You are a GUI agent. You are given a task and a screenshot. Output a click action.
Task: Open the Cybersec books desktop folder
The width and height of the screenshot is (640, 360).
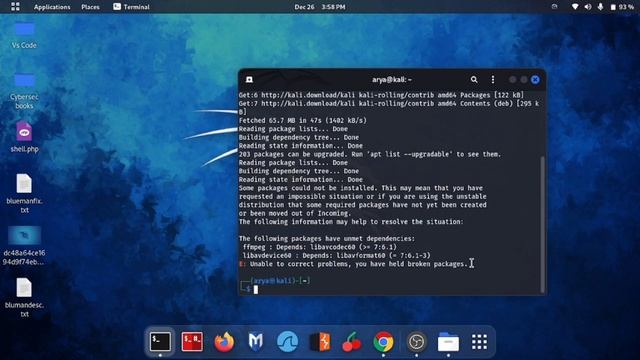[24, 91]
